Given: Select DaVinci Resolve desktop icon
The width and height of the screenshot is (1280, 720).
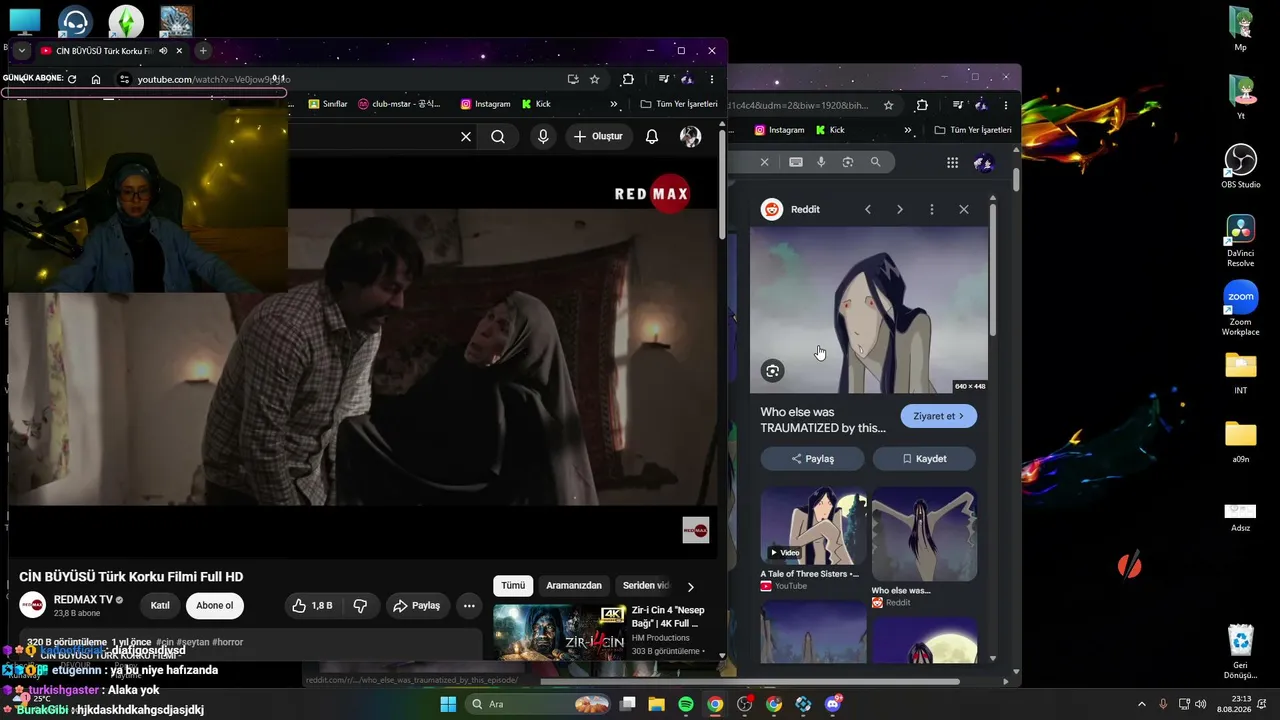Looking at the screenshot, I should coord(1241,240).
